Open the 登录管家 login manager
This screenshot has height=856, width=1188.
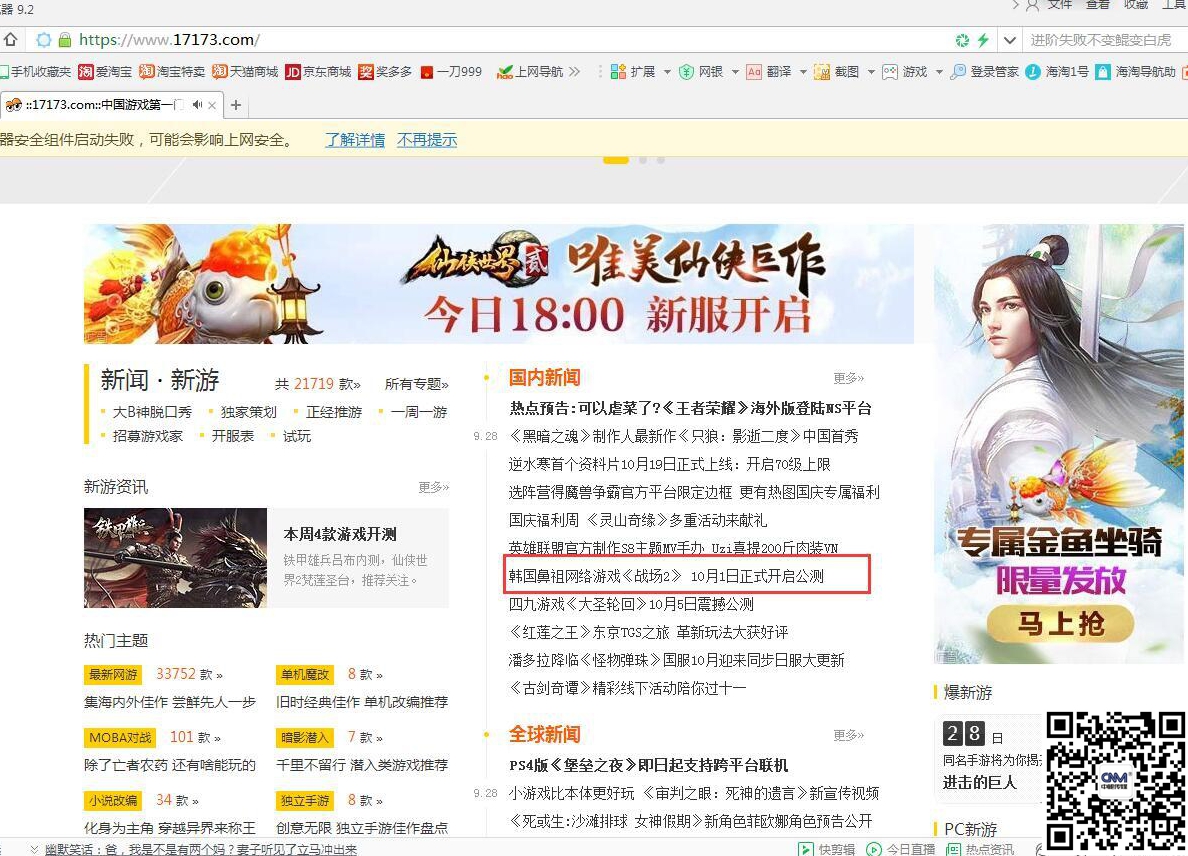pyautogui.click(x=984, y=71)
